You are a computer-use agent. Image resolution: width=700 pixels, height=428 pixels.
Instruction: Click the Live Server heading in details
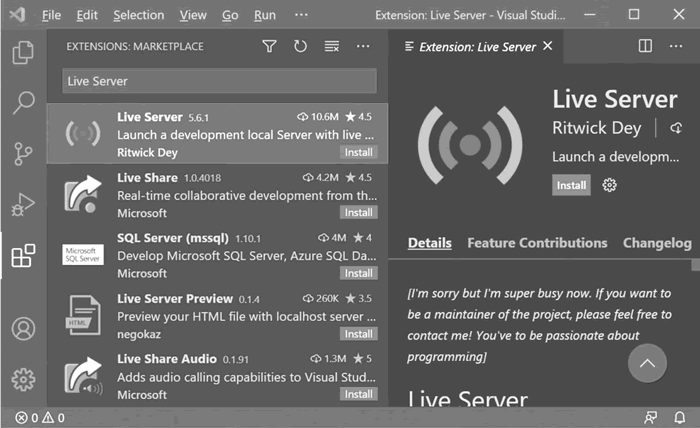[467, 399]
